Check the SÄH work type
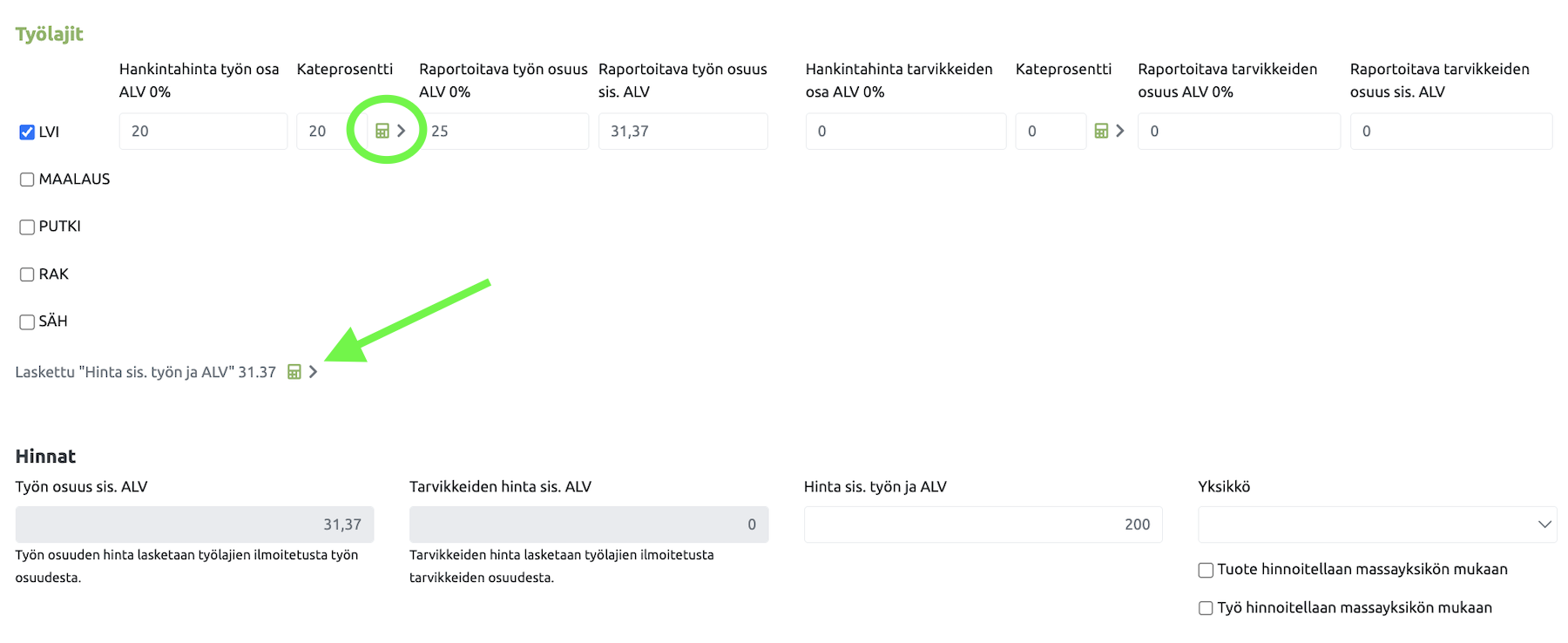Viewport: 1568px width, 643px height. point(27,321)
